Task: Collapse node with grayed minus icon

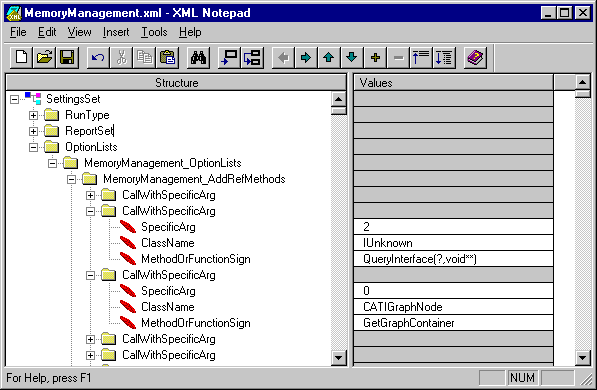Action: pyautogui.click(x=398, y=58)
